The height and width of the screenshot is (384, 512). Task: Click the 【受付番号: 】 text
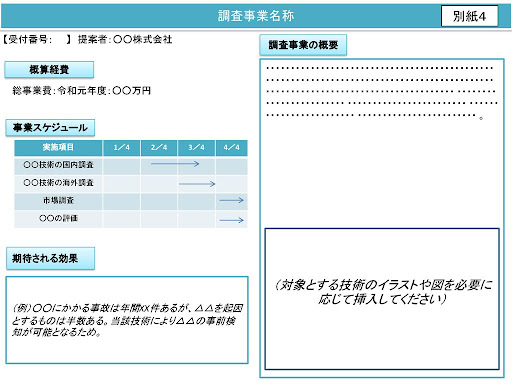[x=36, y=40]
